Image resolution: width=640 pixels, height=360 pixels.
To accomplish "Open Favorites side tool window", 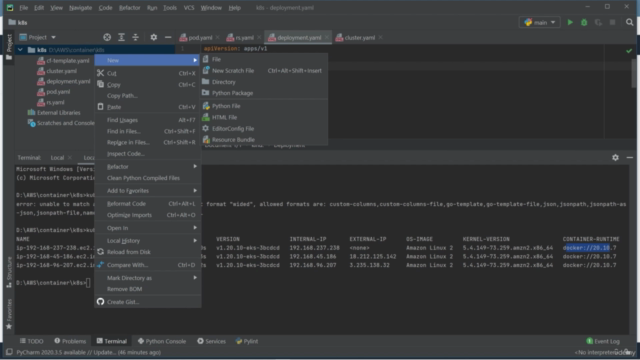I will coord(9,314).
